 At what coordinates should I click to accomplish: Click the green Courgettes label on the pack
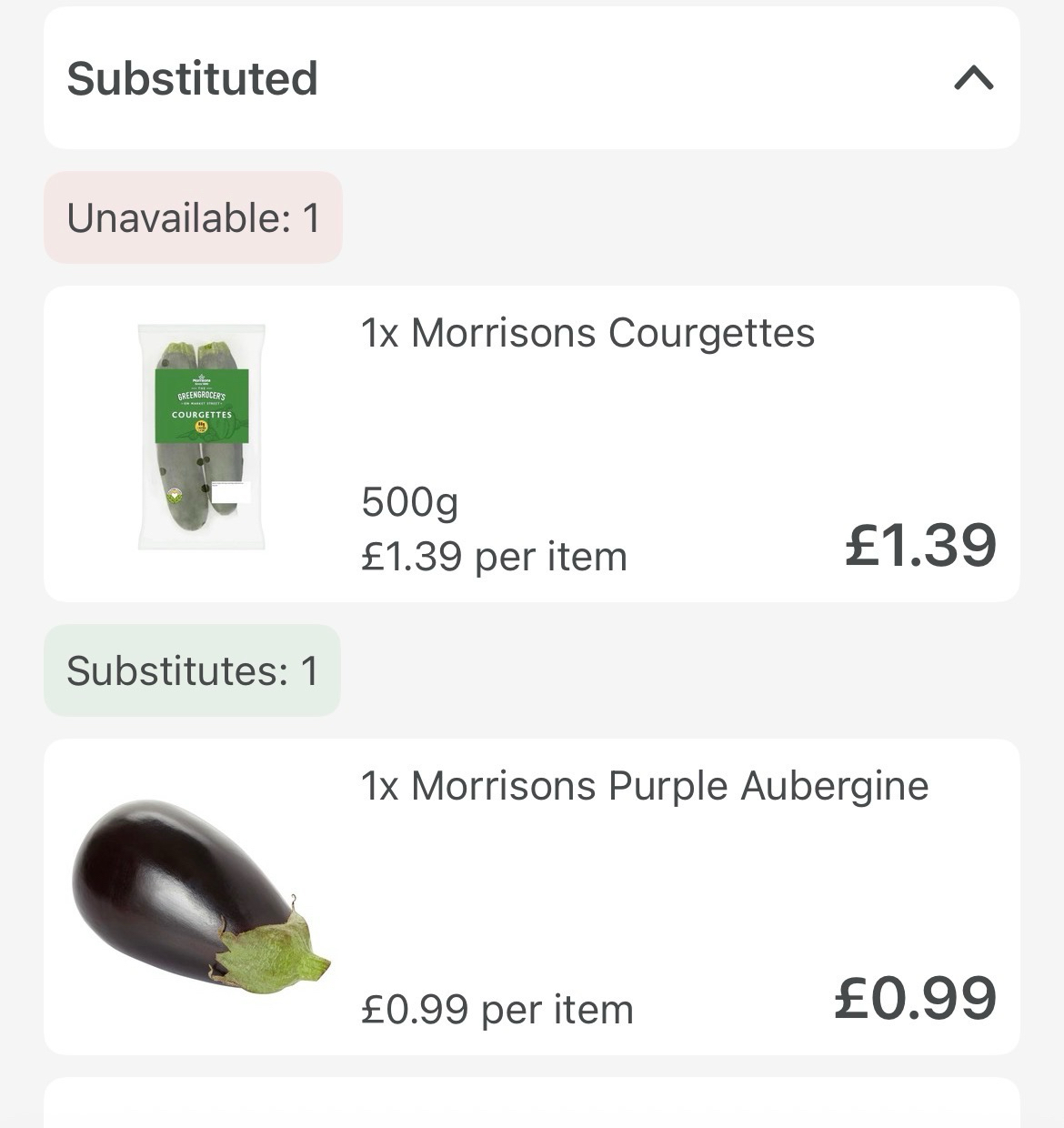(202, 407)
